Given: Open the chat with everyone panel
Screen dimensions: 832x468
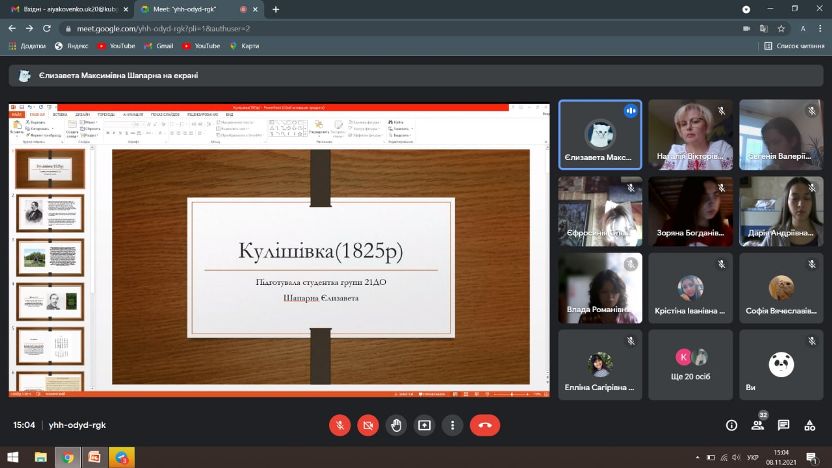Looking at the screenshot, I should (783, 425).
